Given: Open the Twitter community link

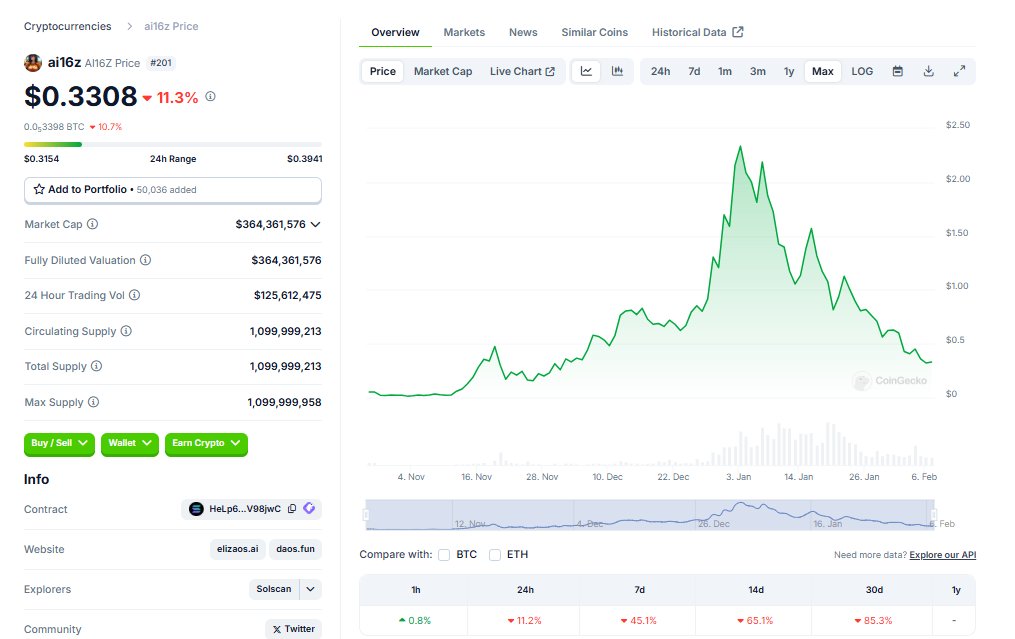Looking at the screenshot, I should pos(293,629).
